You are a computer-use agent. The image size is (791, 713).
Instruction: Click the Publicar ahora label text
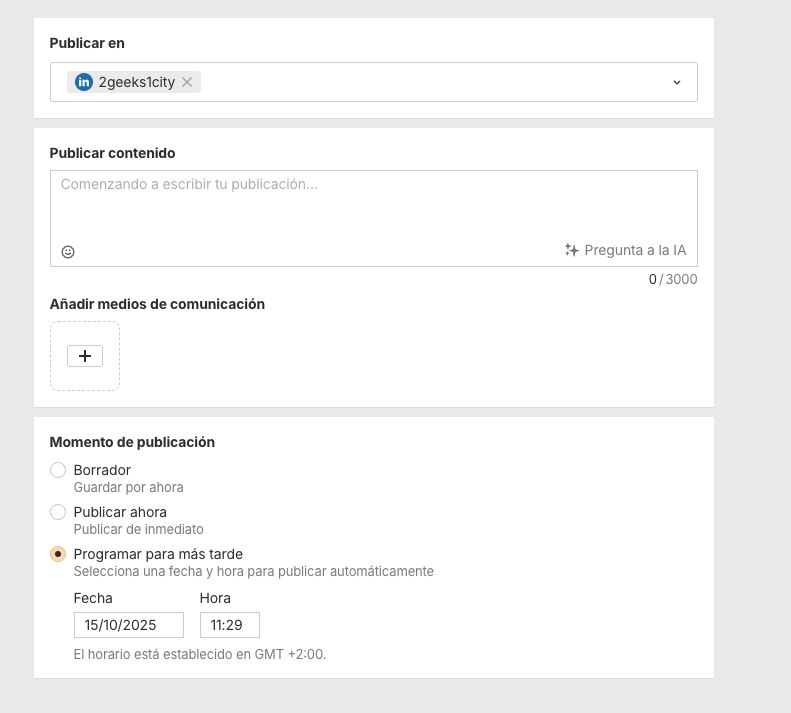[120, 512]
